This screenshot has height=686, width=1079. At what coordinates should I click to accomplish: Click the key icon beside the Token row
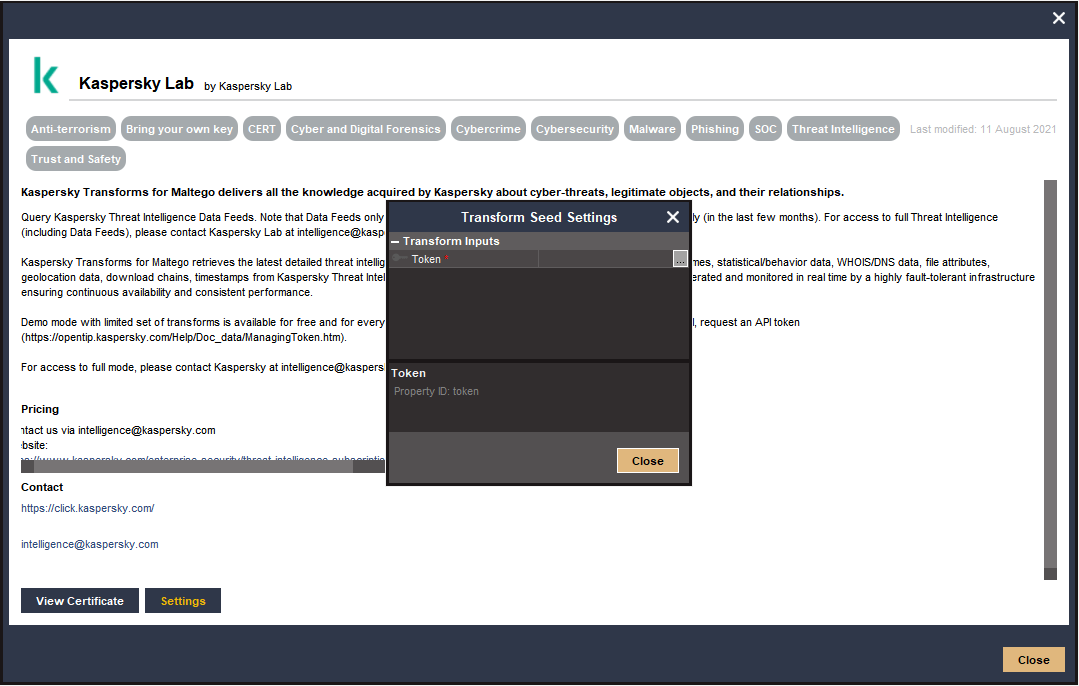pyautogui.click(x=399, y=258)
